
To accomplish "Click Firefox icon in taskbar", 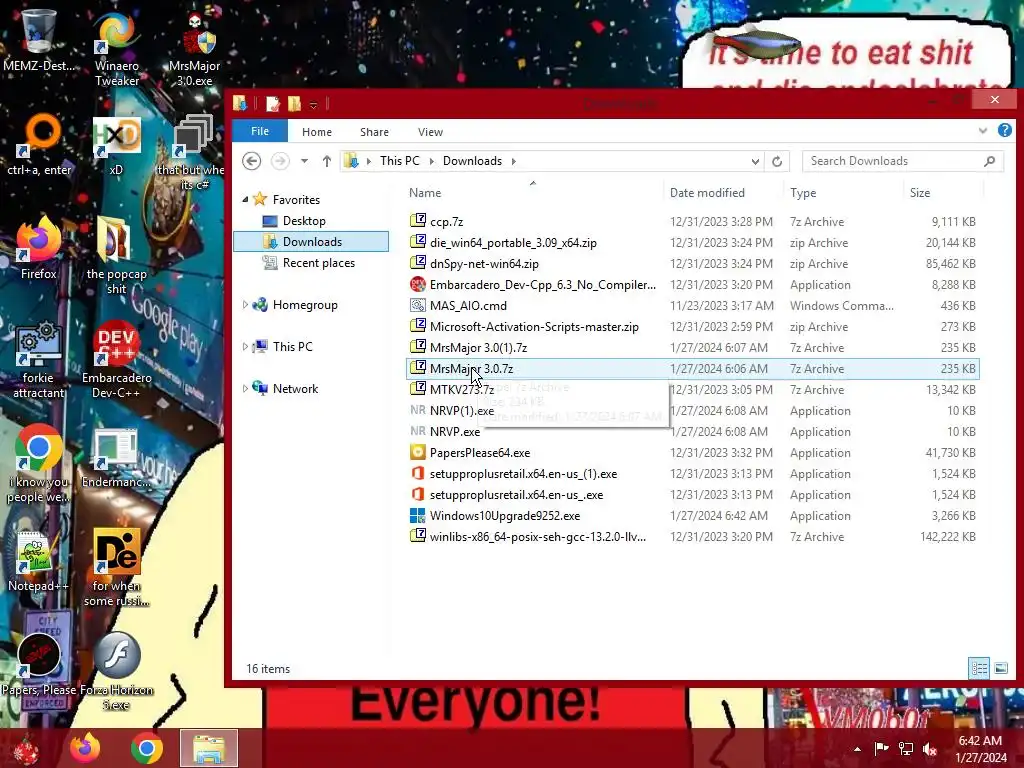I will 85,748.
